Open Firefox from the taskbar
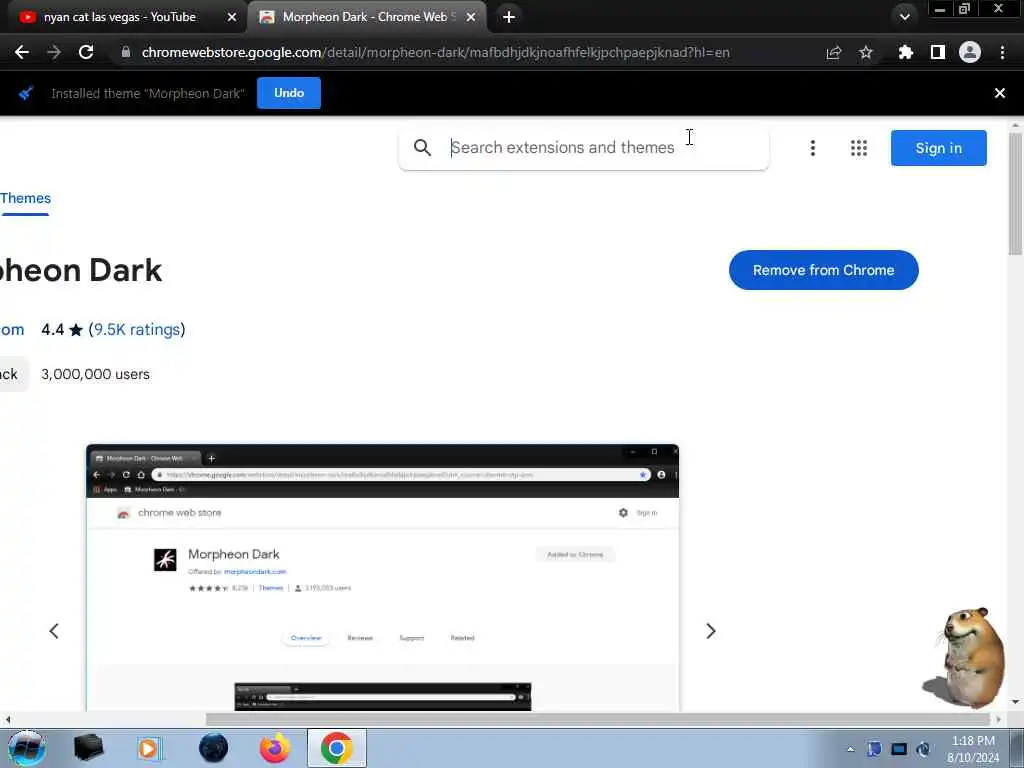Screen dimensions: 1024x768 click(274, 748)
